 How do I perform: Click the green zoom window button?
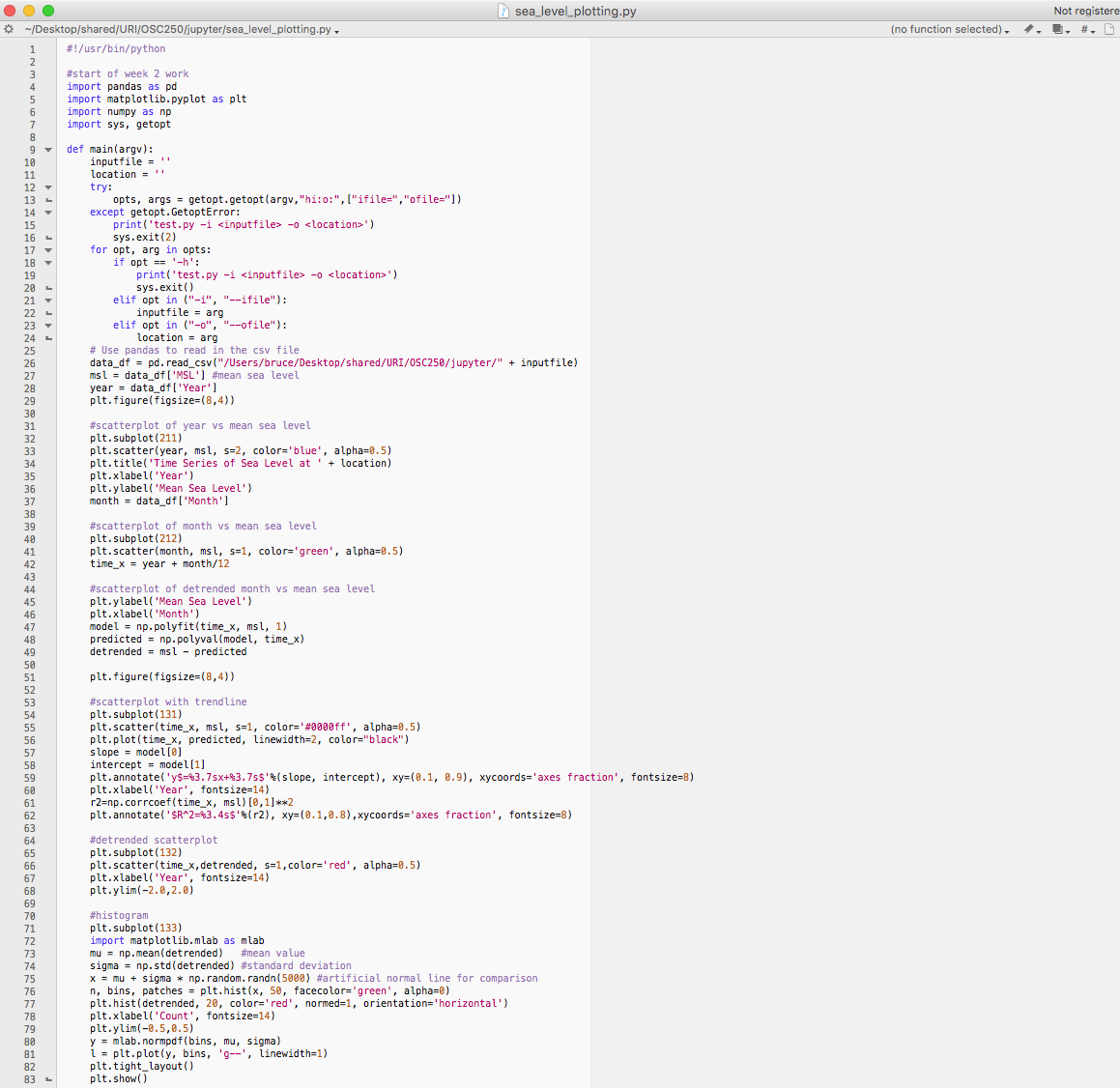coord(48,11)
